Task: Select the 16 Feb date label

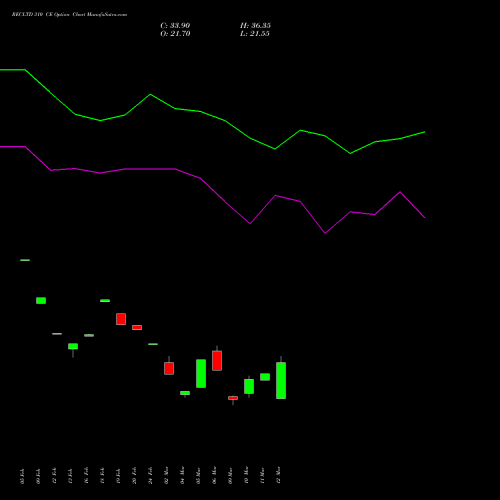Action: [86, 476]
